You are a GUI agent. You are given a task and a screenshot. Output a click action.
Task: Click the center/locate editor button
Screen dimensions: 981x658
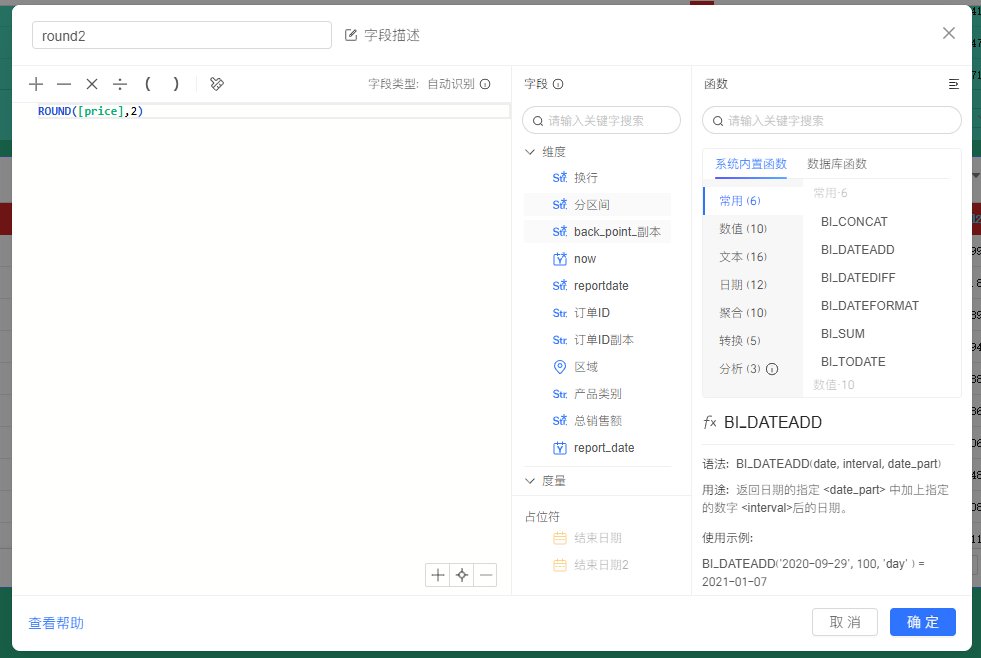tap(462, 575)
